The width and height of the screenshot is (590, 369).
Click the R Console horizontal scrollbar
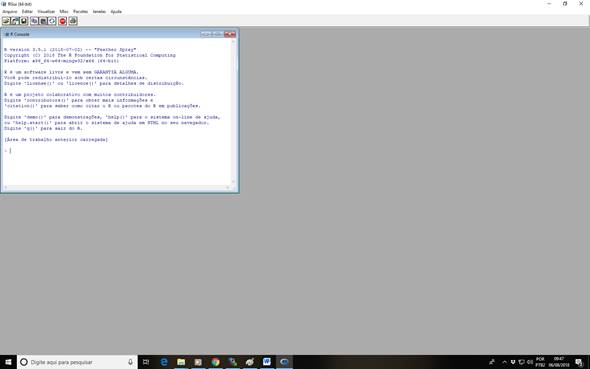pyautogui.click(x=117, y=187)
